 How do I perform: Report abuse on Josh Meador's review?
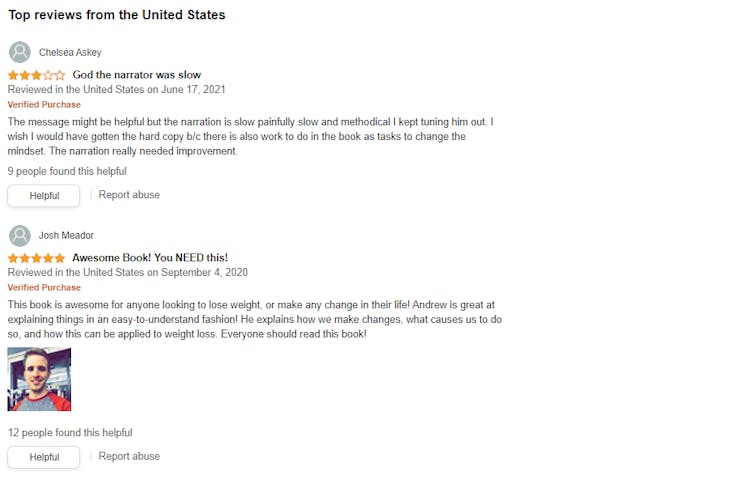(129, 456)
